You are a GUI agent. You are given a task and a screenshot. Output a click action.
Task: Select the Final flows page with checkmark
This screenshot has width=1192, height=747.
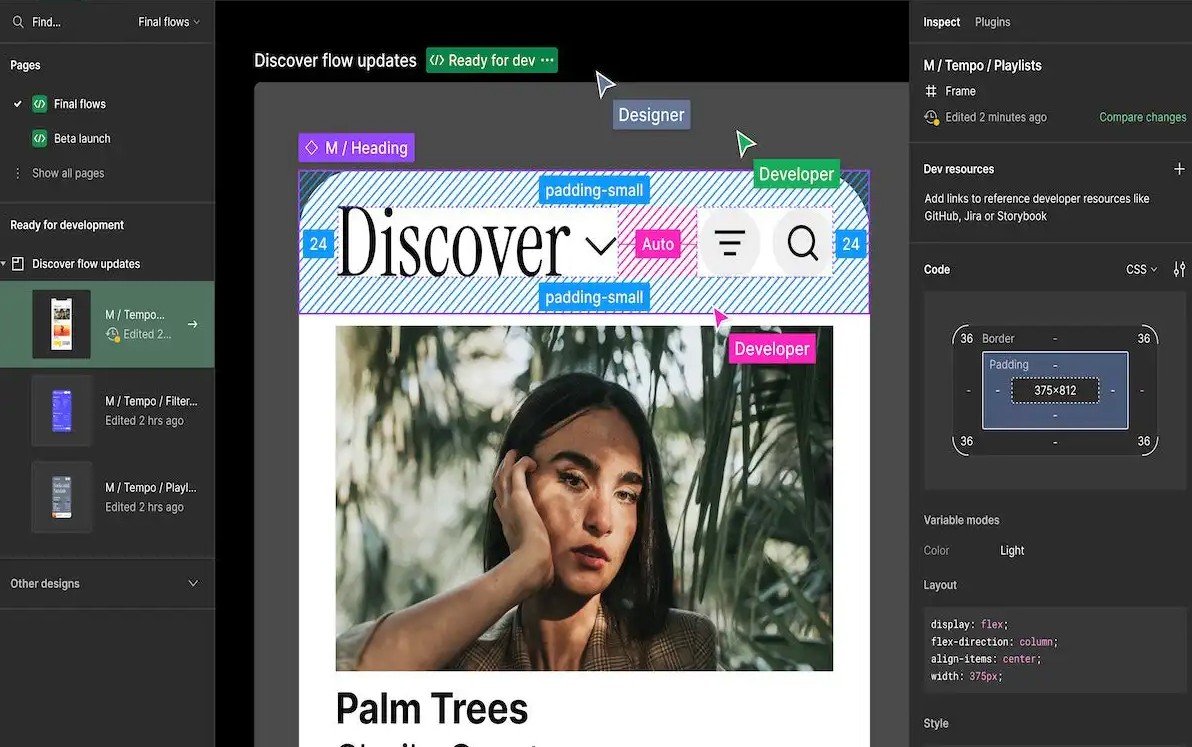click(x=79, y=104)
